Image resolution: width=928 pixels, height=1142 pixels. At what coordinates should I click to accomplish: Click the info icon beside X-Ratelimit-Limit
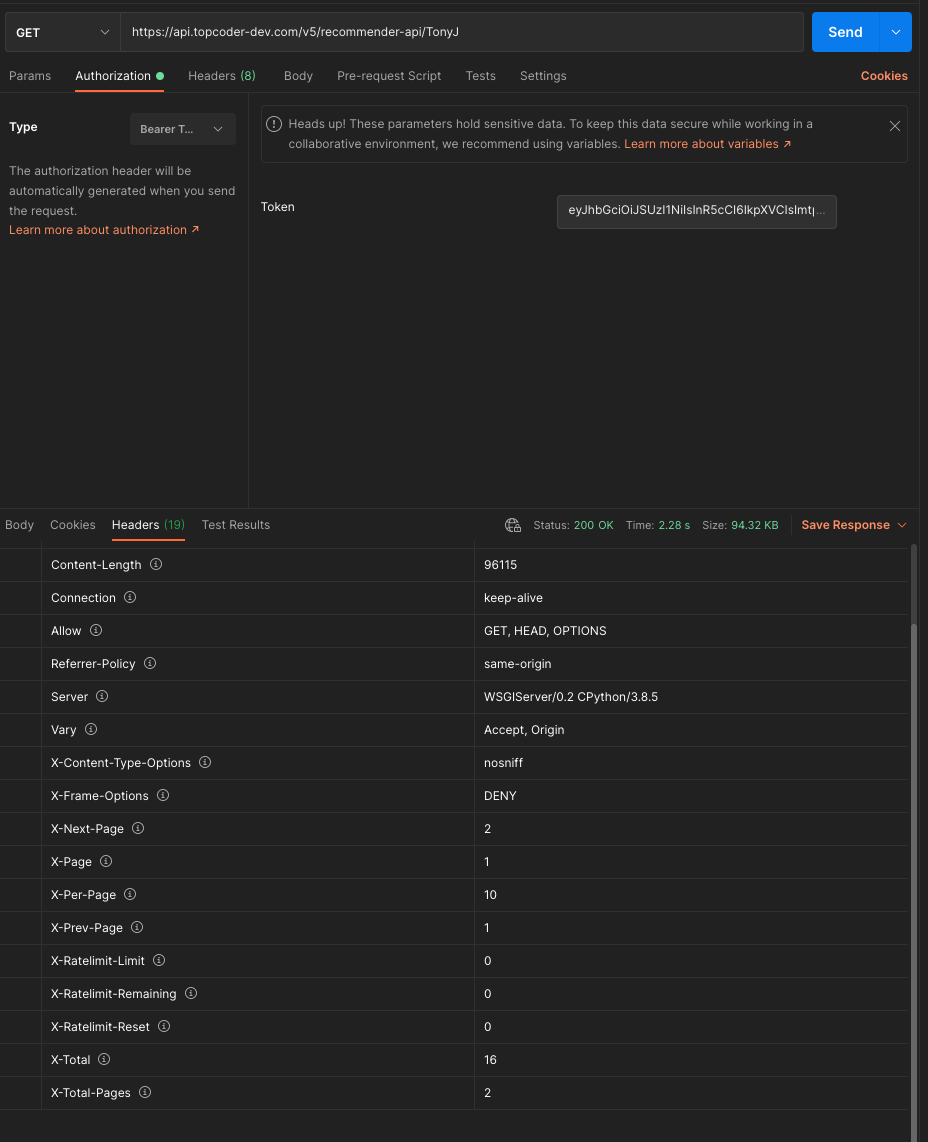click(x=159, y=960)
